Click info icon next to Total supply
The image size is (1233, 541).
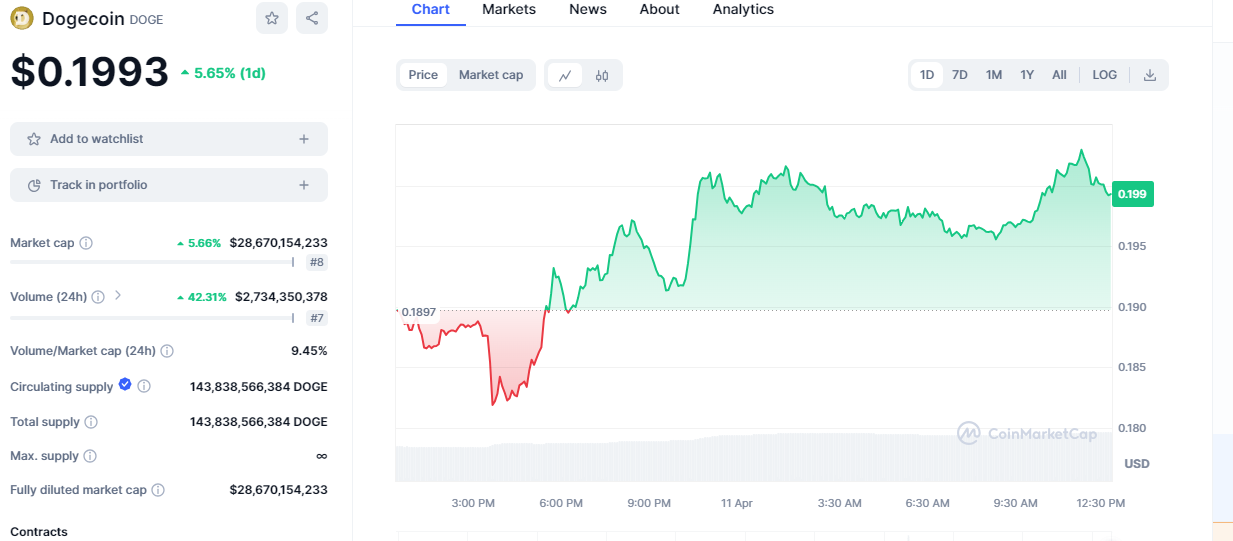[91, 422]
